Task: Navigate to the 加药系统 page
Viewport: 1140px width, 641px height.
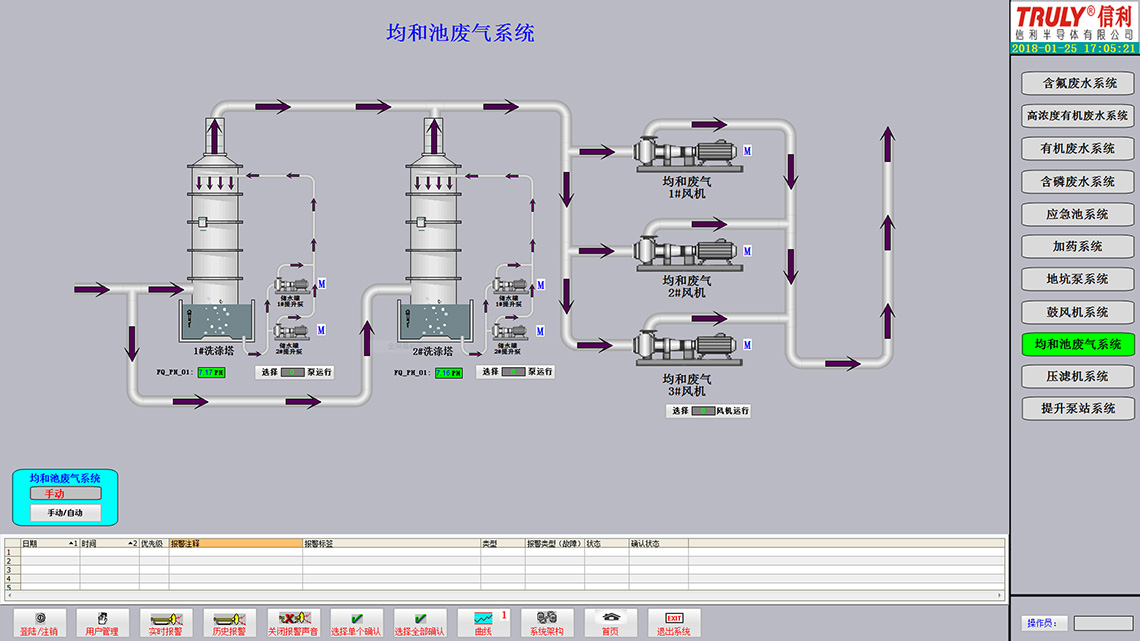Action: pyautogui.click(x=1078, y=246)
